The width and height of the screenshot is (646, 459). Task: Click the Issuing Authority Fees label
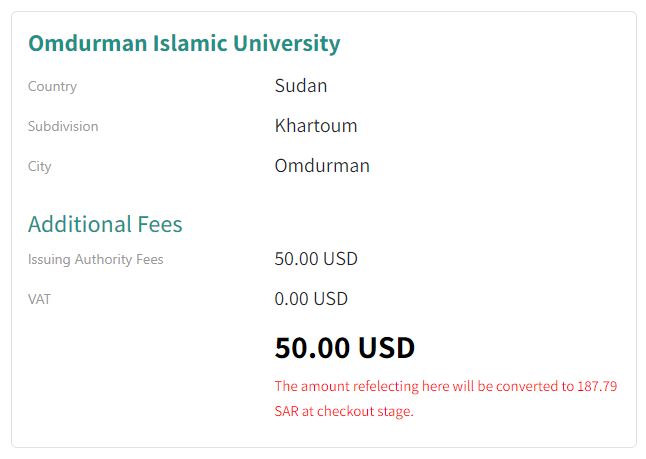click(95, 259)
